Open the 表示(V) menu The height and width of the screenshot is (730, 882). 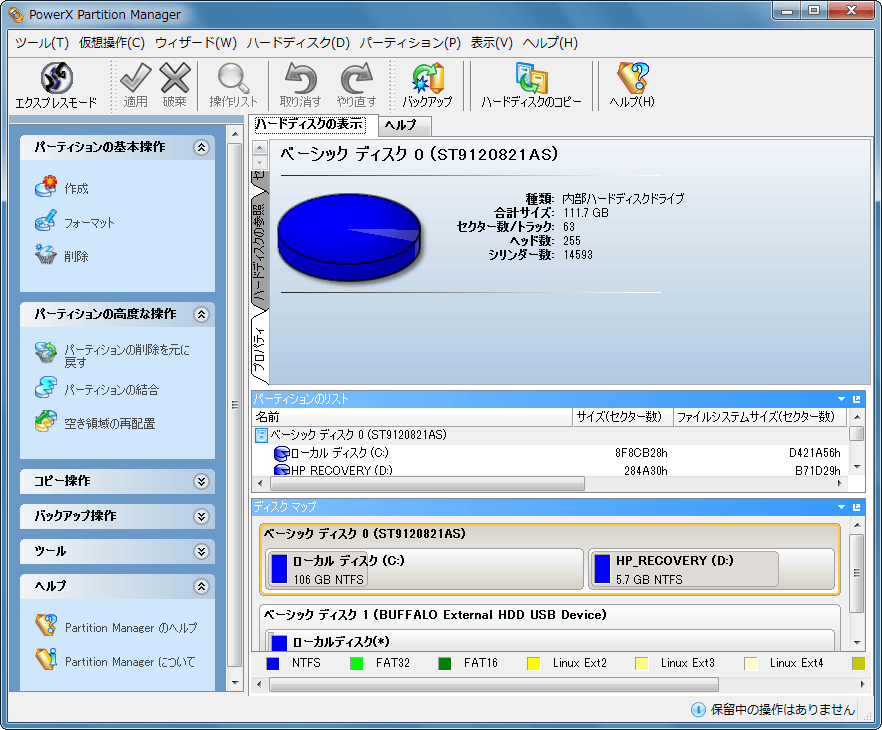pyautogui.click(x=492, y=43)
